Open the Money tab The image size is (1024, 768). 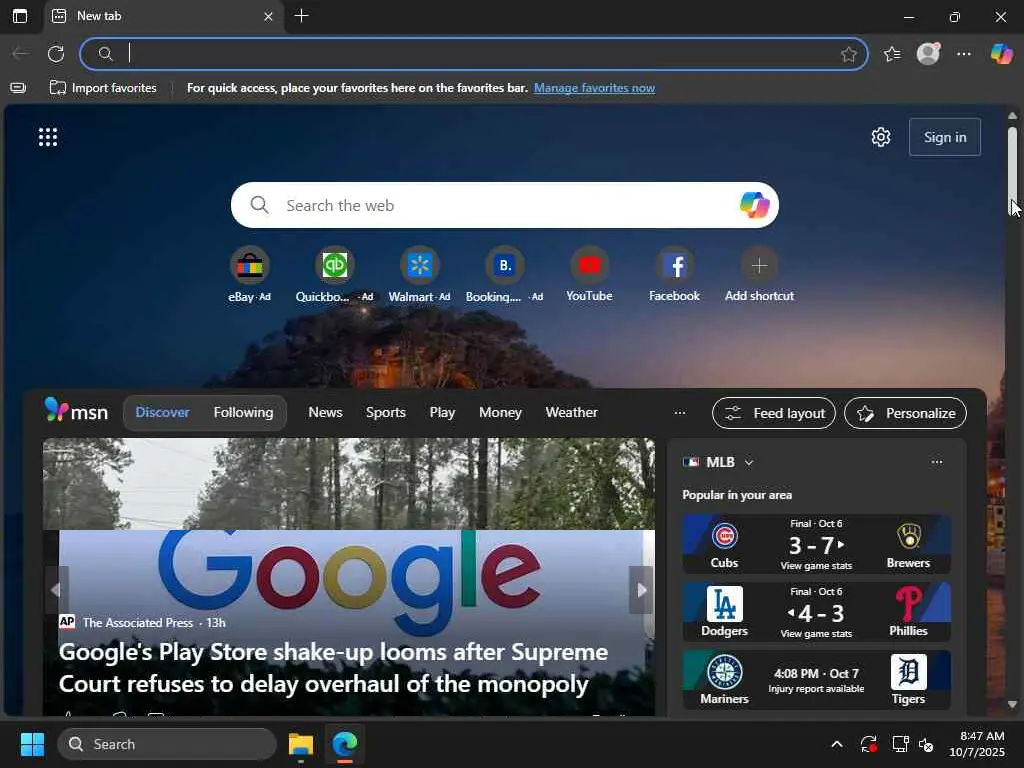pyautogui.click(x=500, y=413)
